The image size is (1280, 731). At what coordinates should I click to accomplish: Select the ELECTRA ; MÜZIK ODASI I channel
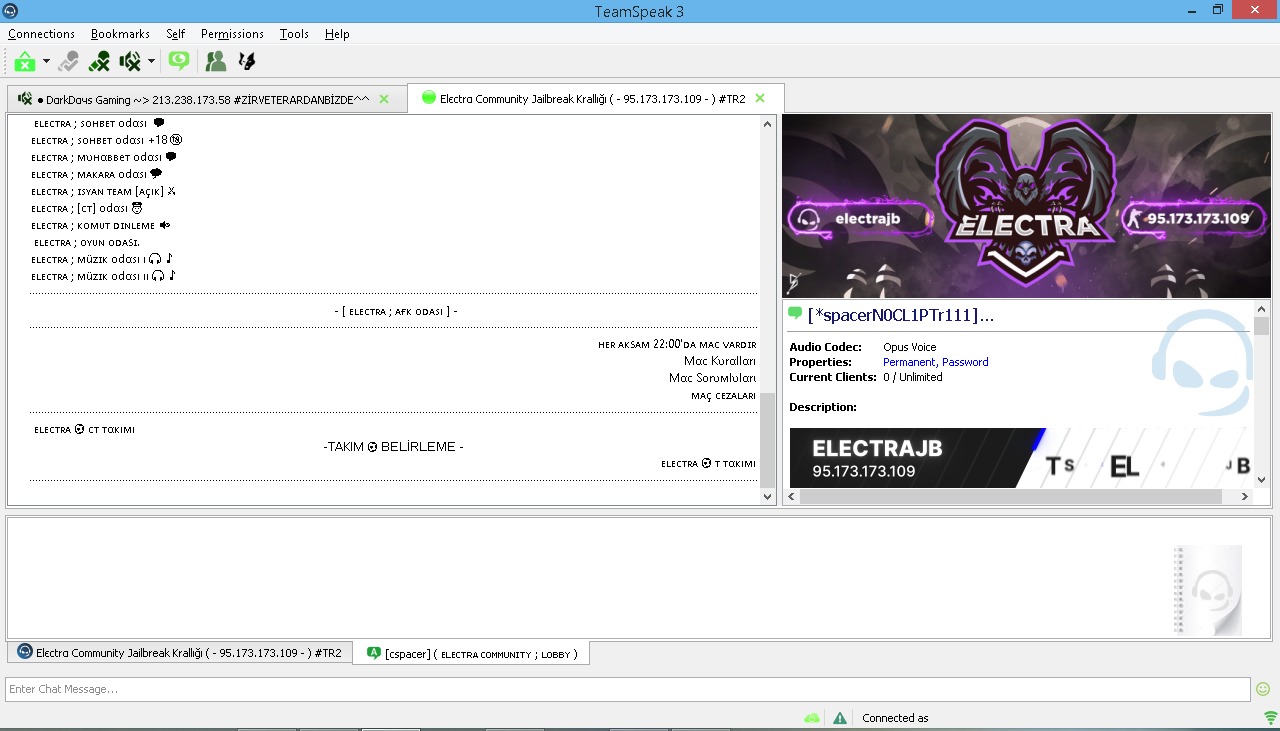(103, 260)
